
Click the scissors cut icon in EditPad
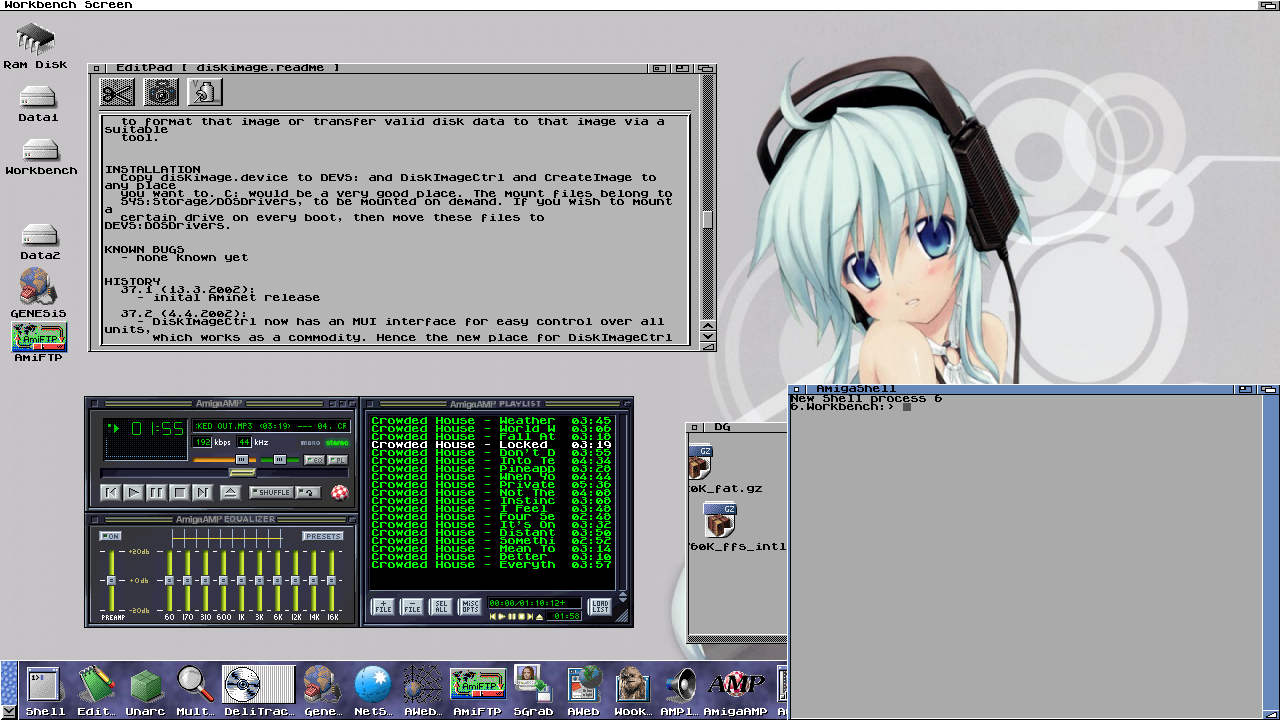tap(117, 93)
